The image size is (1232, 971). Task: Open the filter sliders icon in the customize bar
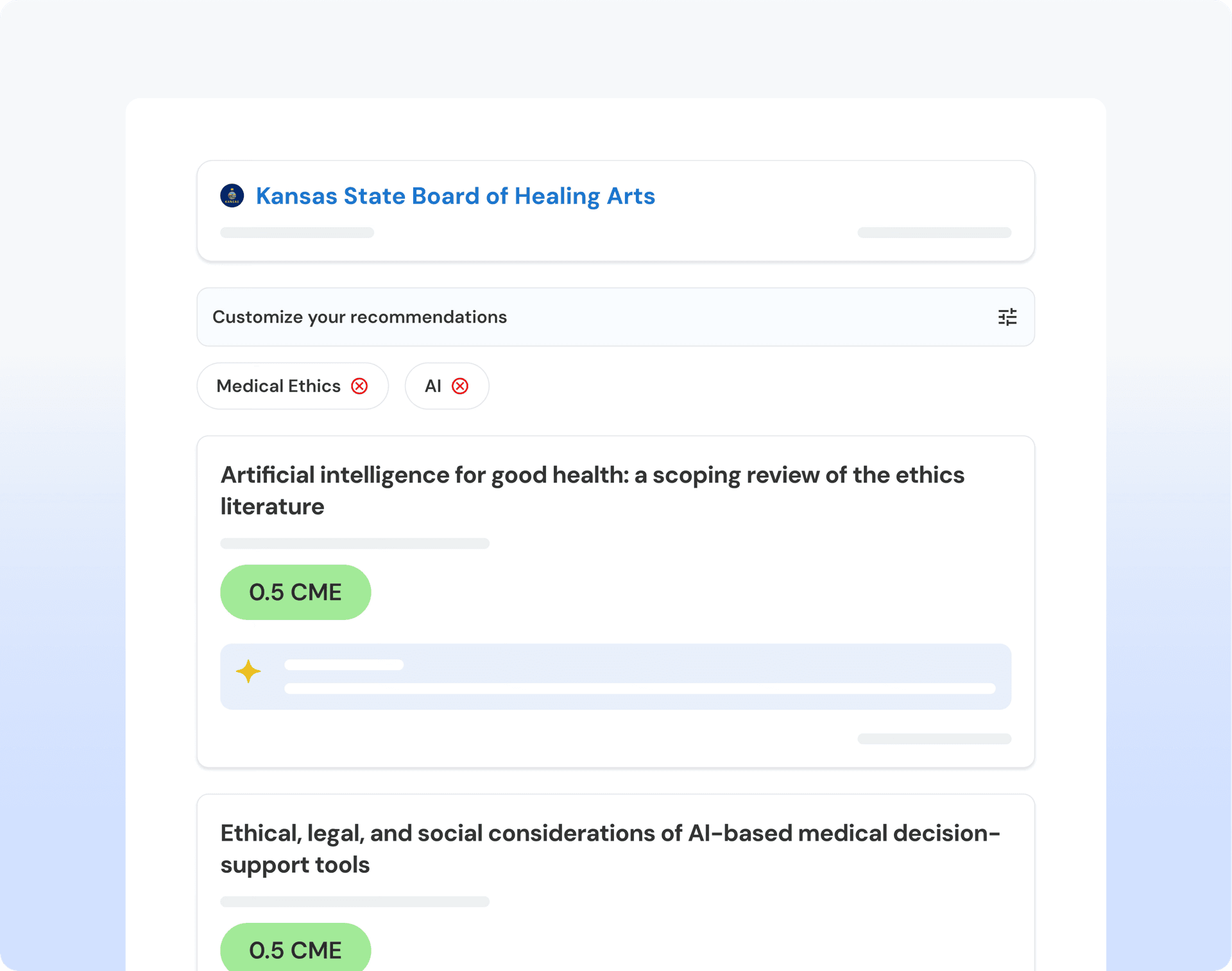(1007, 317)
